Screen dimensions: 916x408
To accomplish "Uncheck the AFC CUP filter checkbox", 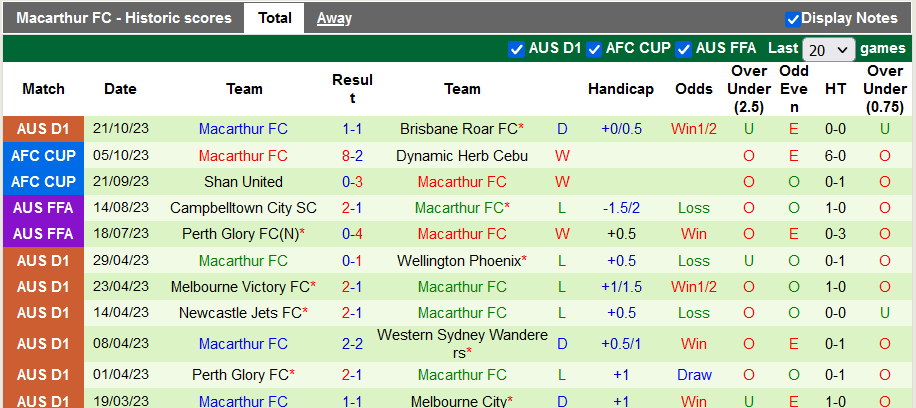I will click(594, 49).
